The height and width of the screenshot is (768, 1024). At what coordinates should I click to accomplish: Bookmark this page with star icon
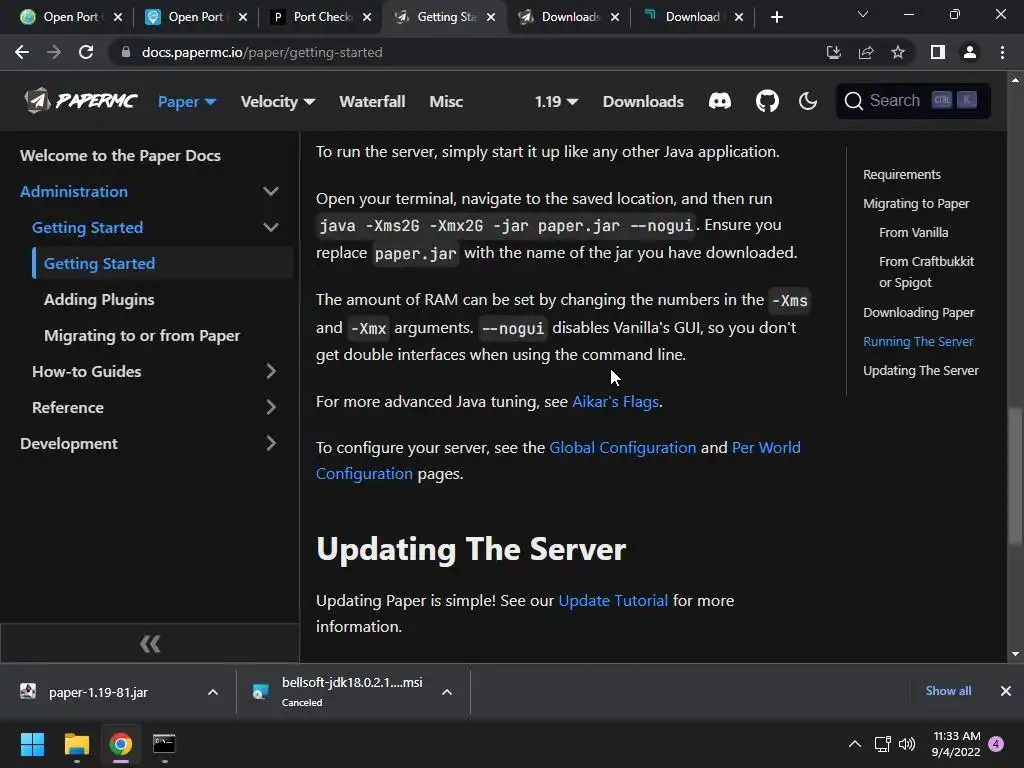[x=898, y=52]
